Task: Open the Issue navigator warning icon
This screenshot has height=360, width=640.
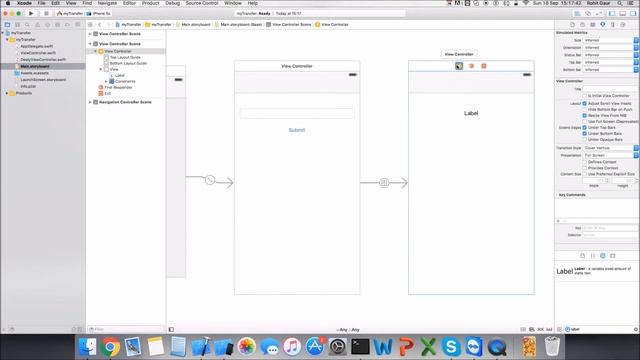Action: click(x=37, y=24)
